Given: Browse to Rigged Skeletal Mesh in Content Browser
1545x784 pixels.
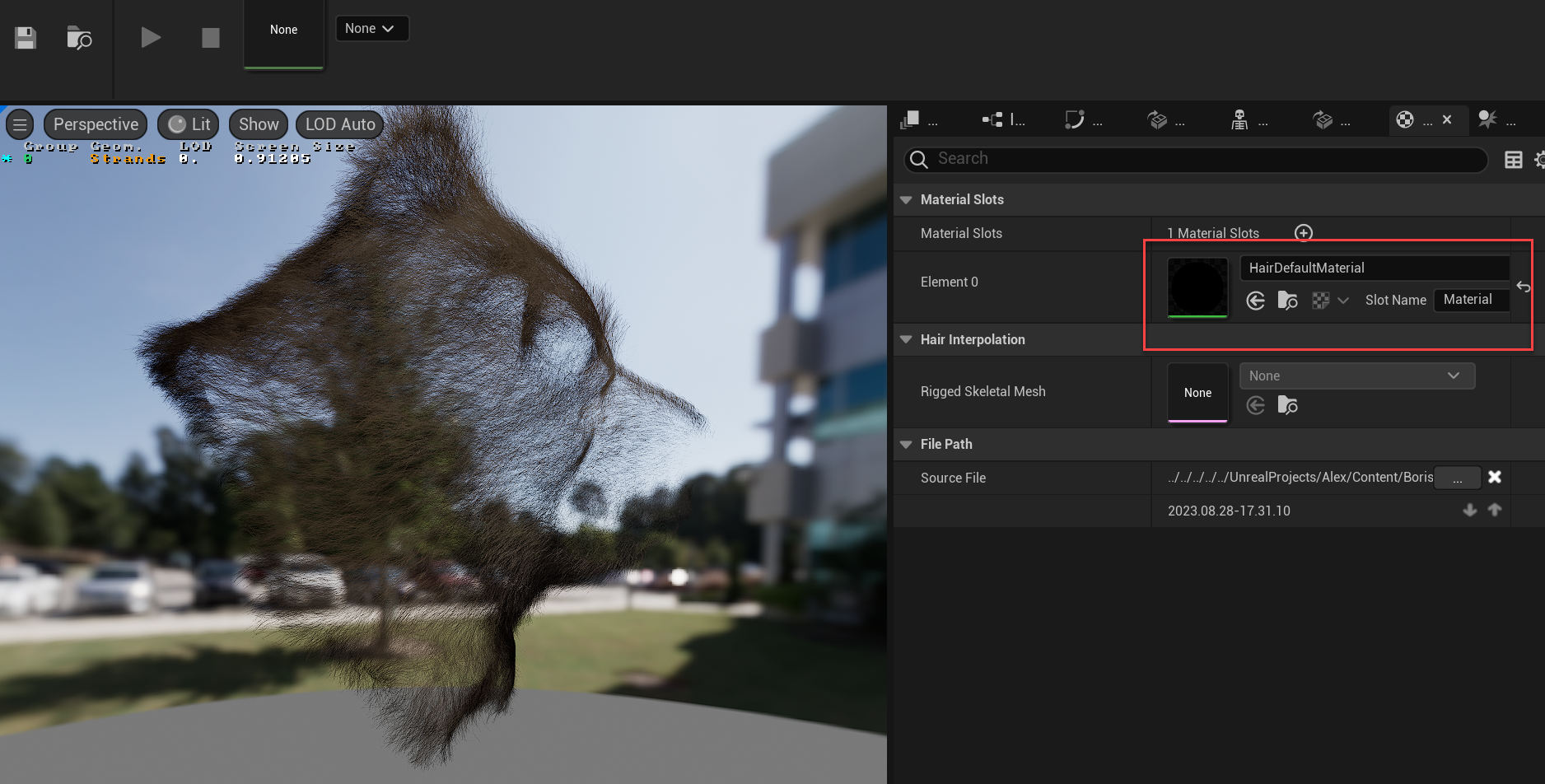Looking at the screenshot, I should pos(1287,405).
